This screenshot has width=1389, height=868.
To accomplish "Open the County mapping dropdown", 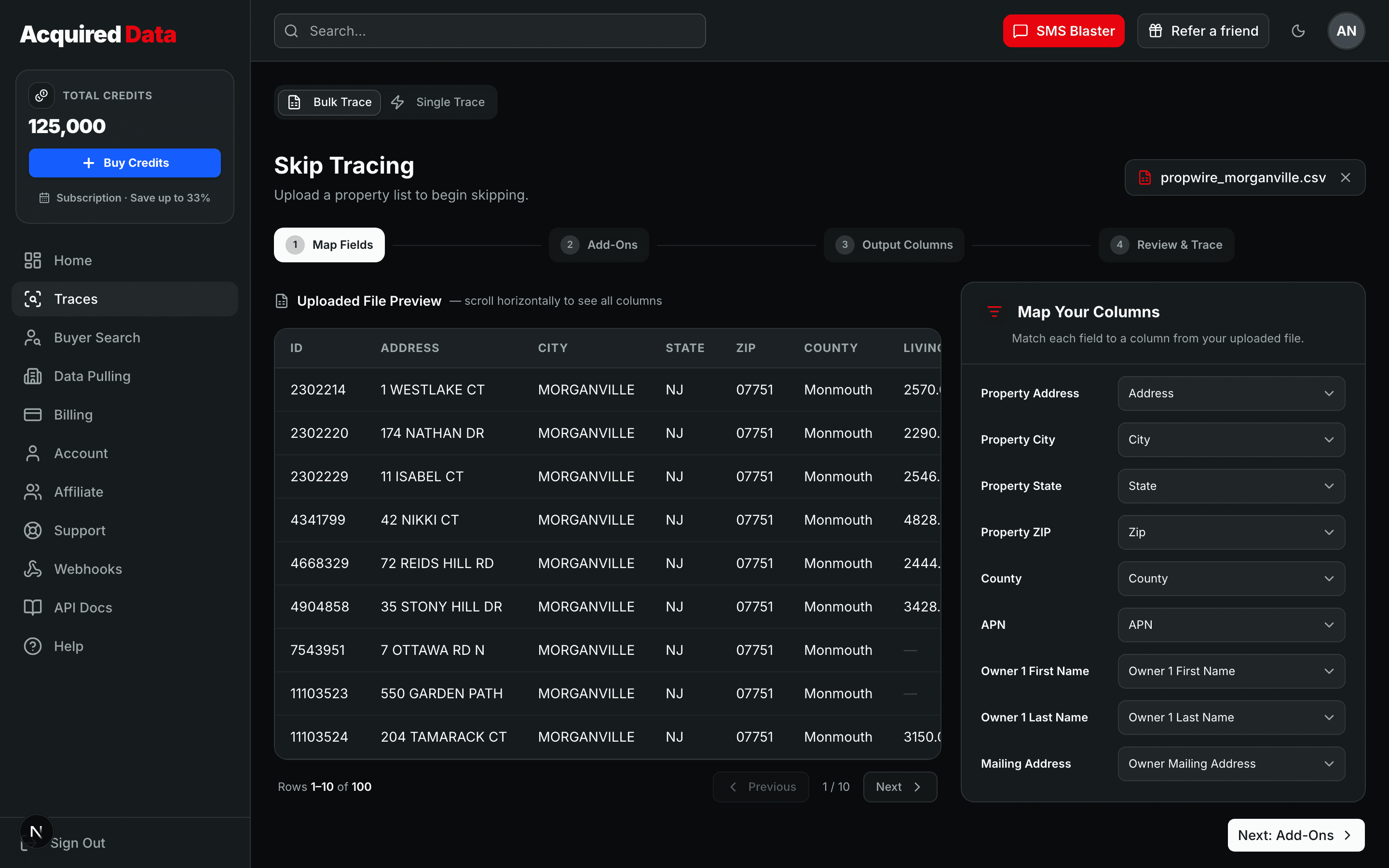I will click(1231, 579).
